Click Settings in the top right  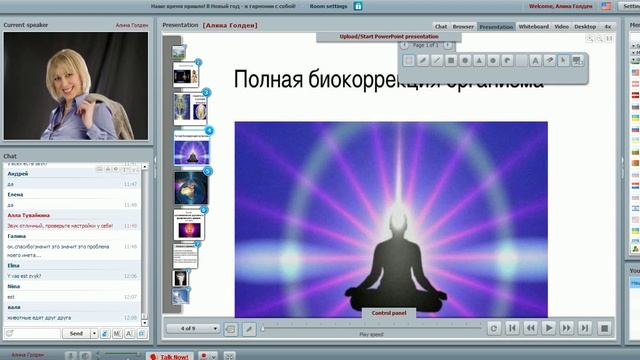coord(631,6)
